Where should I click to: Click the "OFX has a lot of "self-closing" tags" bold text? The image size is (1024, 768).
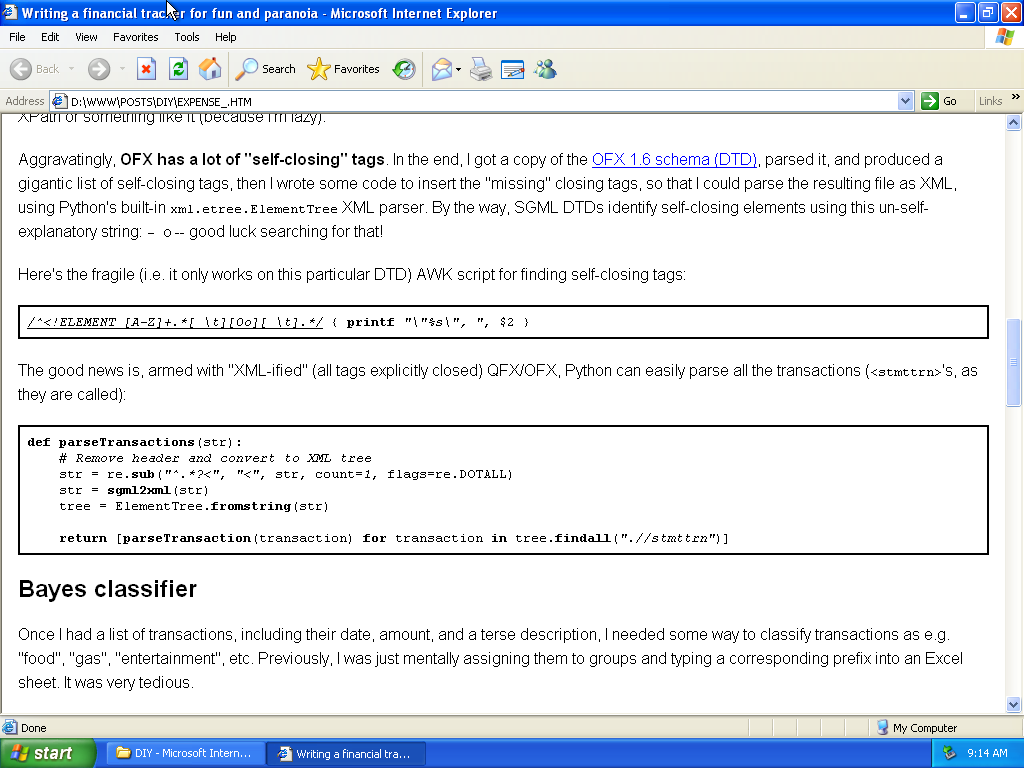253,159
